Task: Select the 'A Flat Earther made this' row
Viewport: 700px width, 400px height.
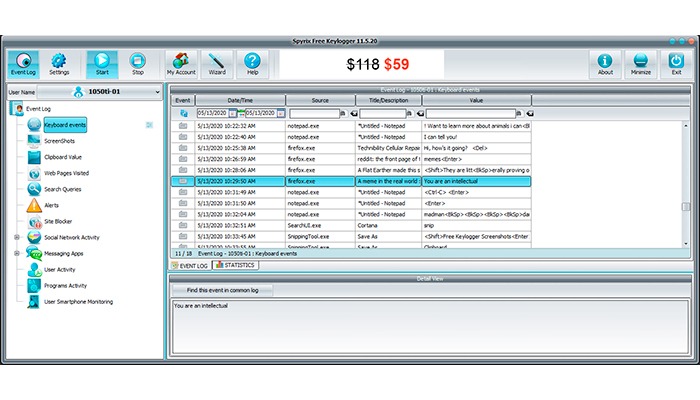Action: pyautogui.click(x=351, y=170)
